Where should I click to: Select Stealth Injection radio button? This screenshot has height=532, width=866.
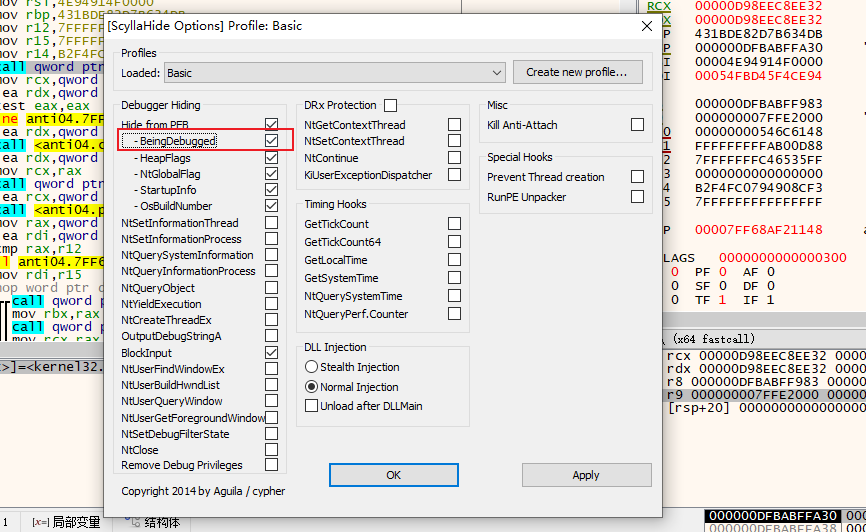[312, 367]
